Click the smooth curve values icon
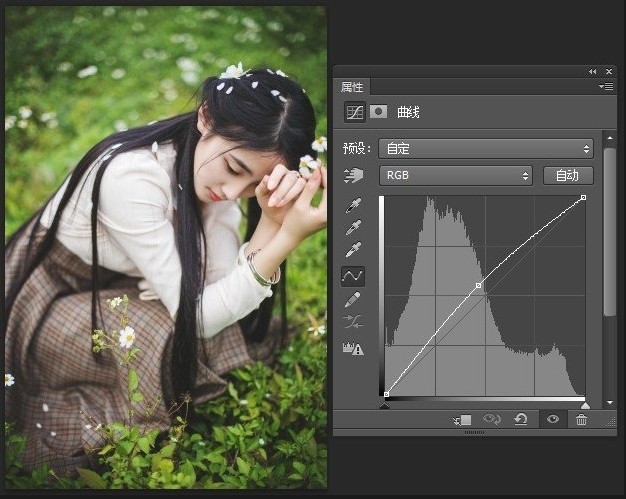 353,321
